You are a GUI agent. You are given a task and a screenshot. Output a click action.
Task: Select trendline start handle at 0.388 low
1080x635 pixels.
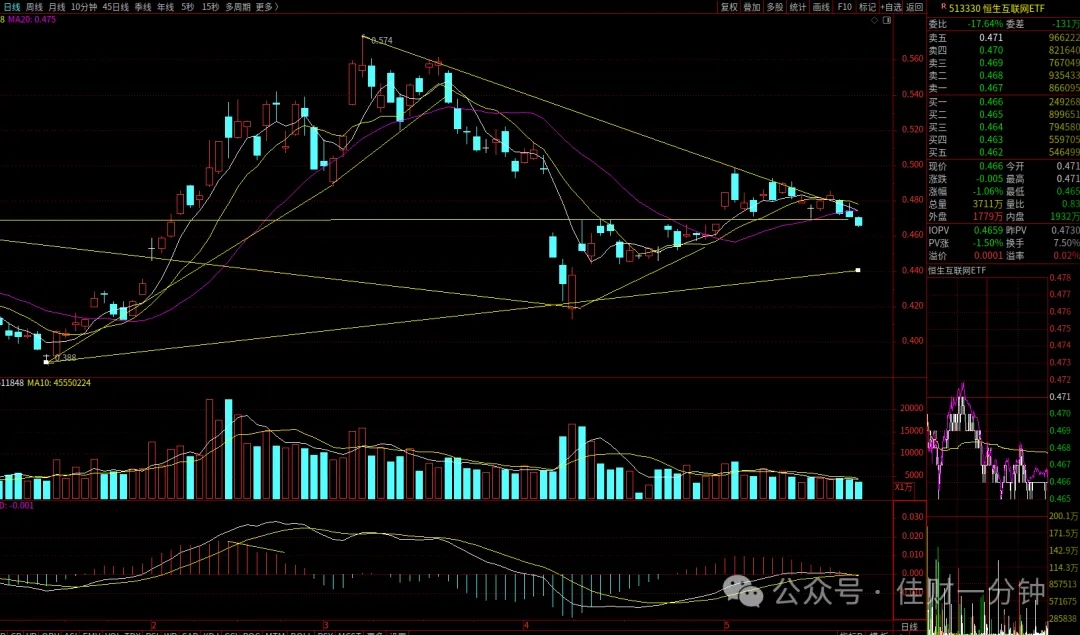pos(46,362)
